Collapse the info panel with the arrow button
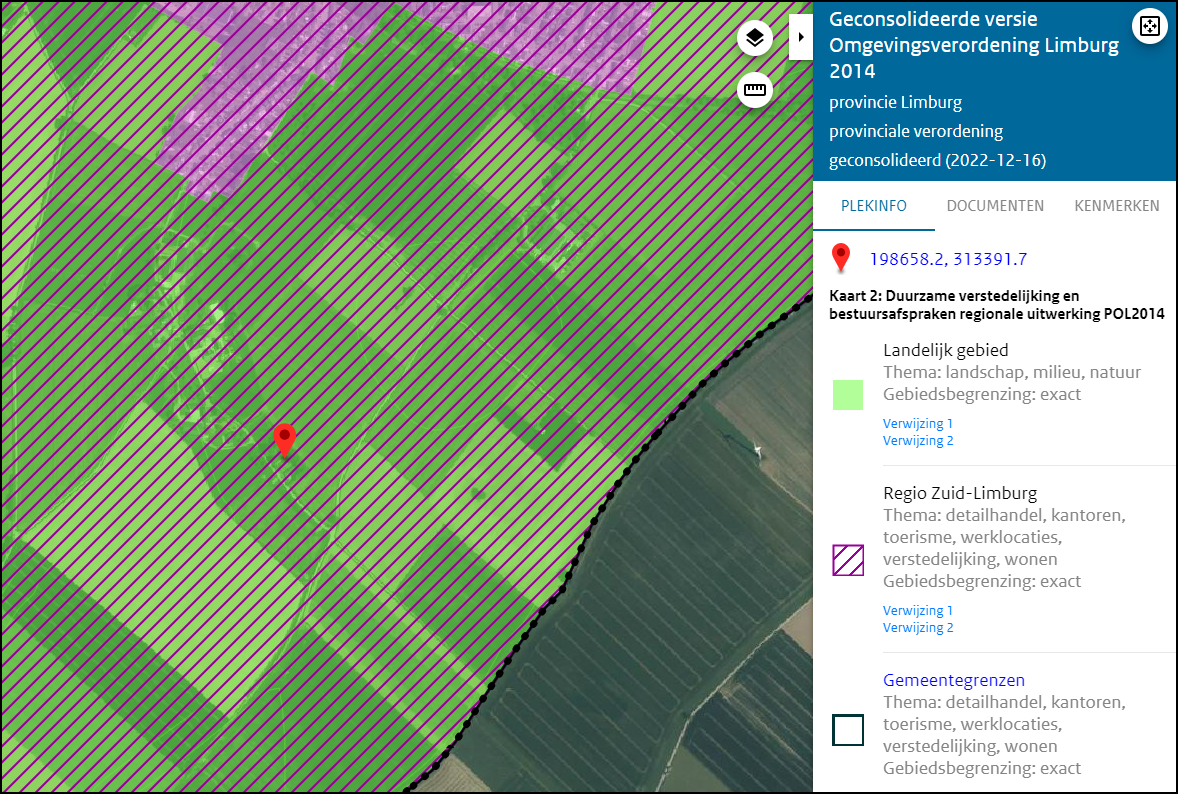The width and height of the screenshot is (1178, 794). click(800, 36)
